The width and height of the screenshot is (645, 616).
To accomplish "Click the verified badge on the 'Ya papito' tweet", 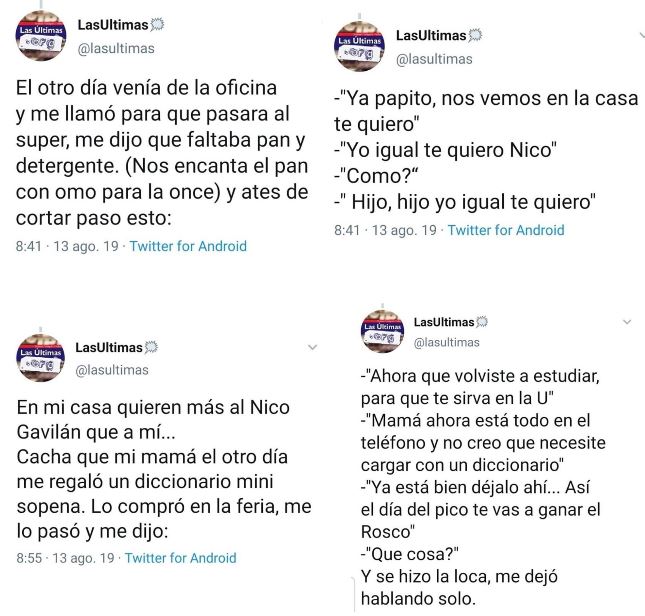I will pos(475,36).
